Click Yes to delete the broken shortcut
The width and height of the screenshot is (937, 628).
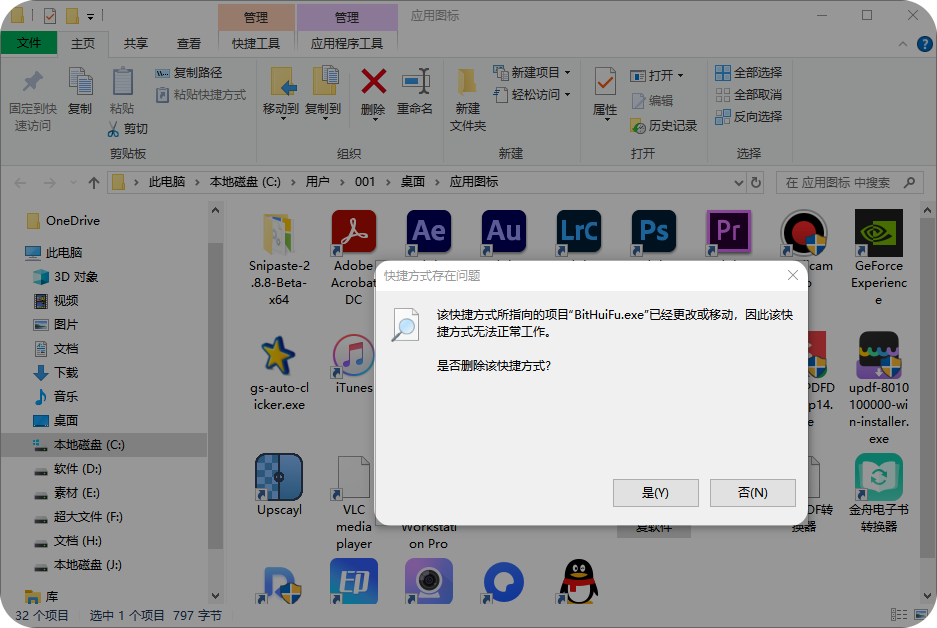pos(656,492)
